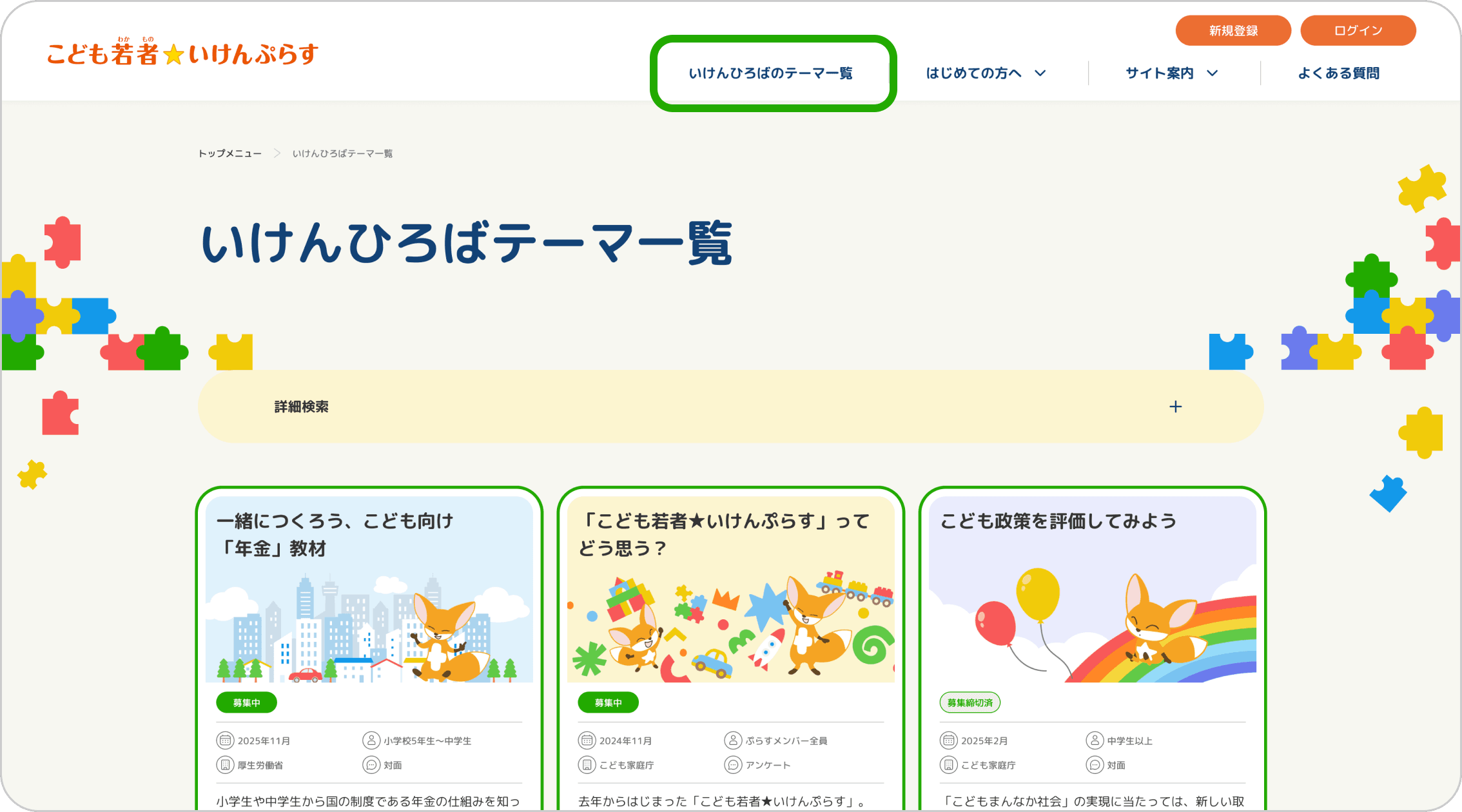Click the speech bubble icon beside 対面 on the policy card
This screenshot has height=812, width=1462.
(1095, 765)
